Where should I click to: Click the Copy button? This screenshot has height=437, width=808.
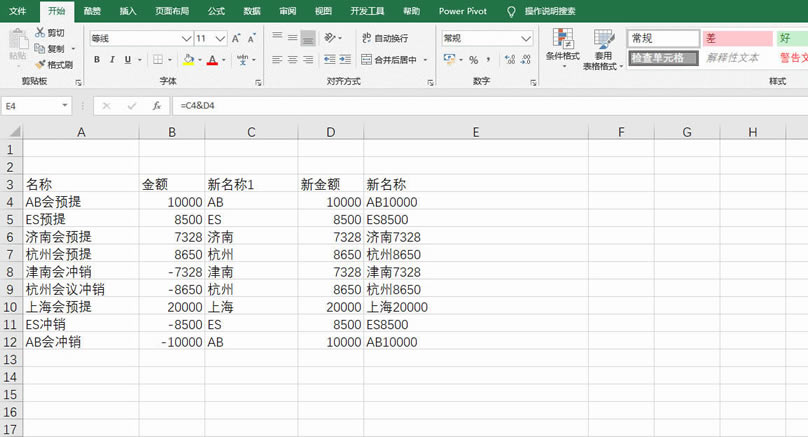[50, 48]
